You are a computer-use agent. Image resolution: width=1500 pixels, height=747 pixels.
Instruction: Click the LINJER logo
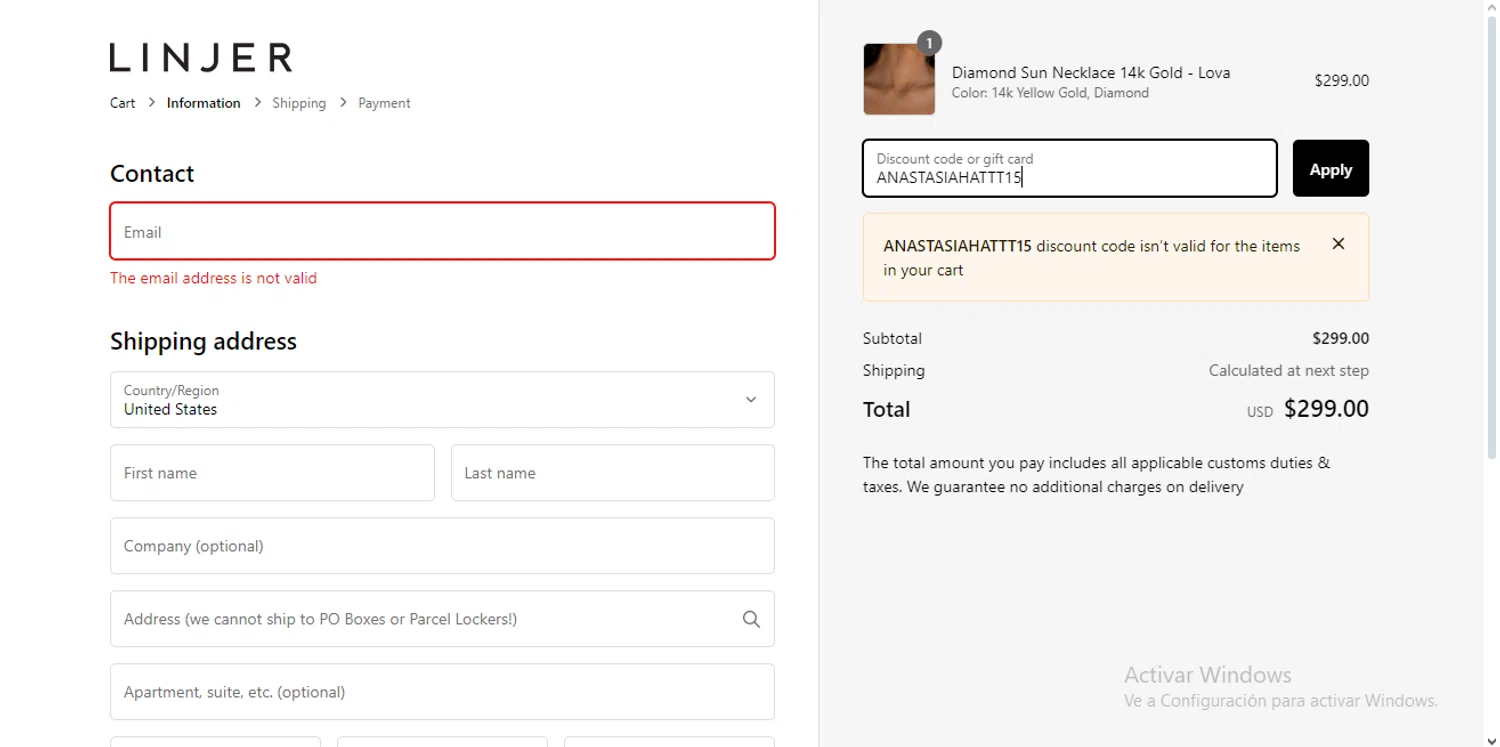[x=201, y=58]
